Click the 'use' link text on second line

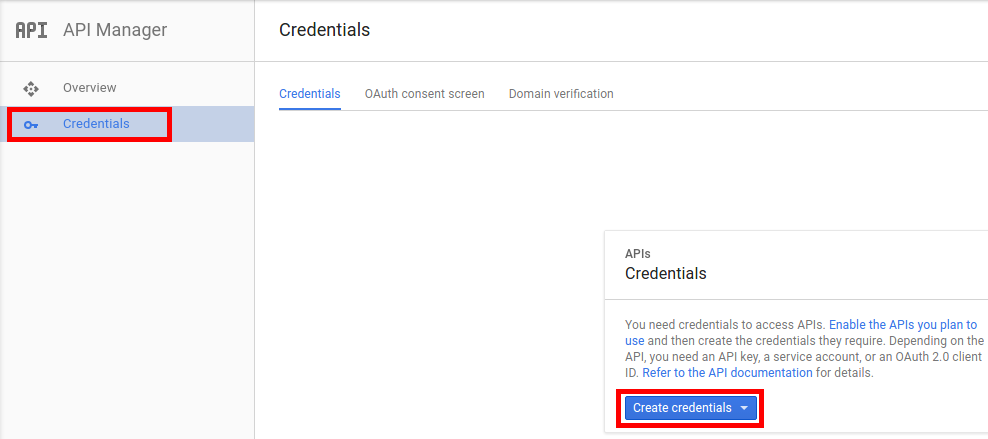pyautogui.click(x=635, y=341)
